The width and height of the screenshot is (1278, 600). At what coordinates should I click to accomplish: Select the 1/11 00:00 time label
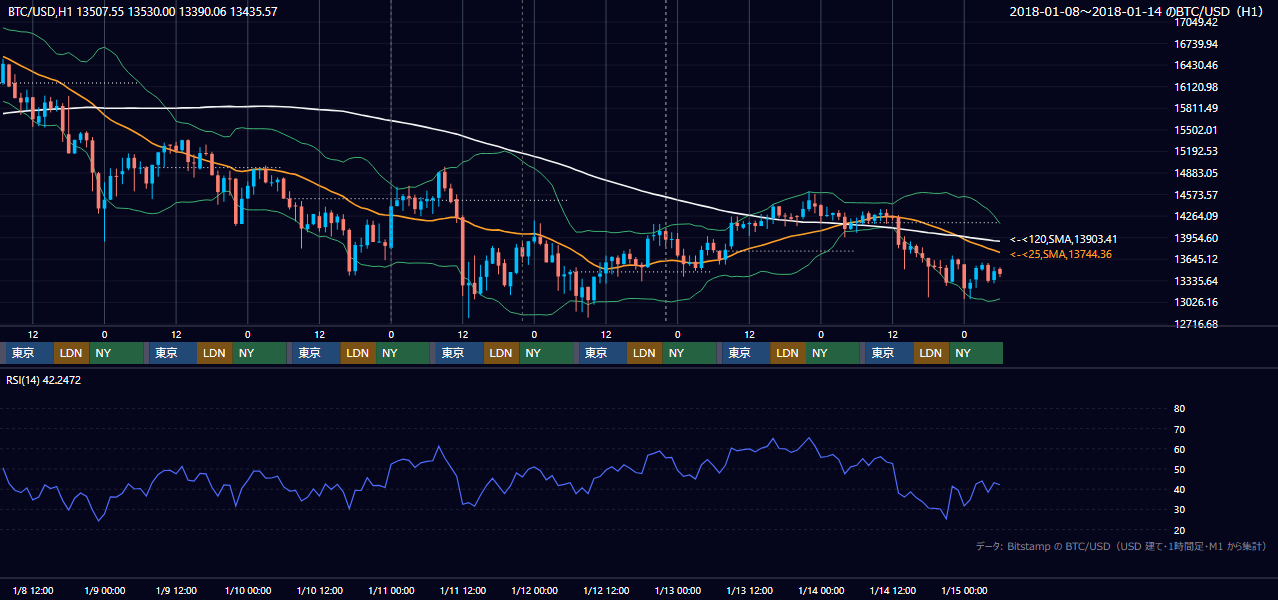[x=390, y=589]
